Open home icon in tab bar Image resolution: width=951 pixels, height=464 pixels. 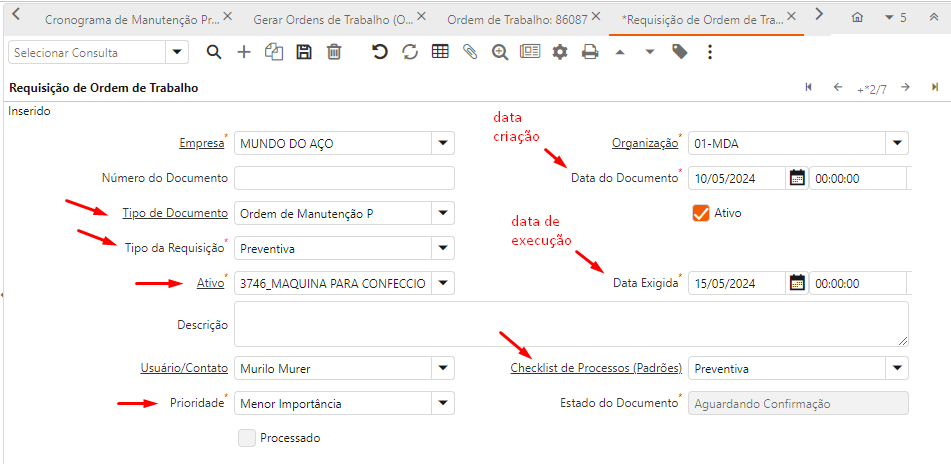857,18
